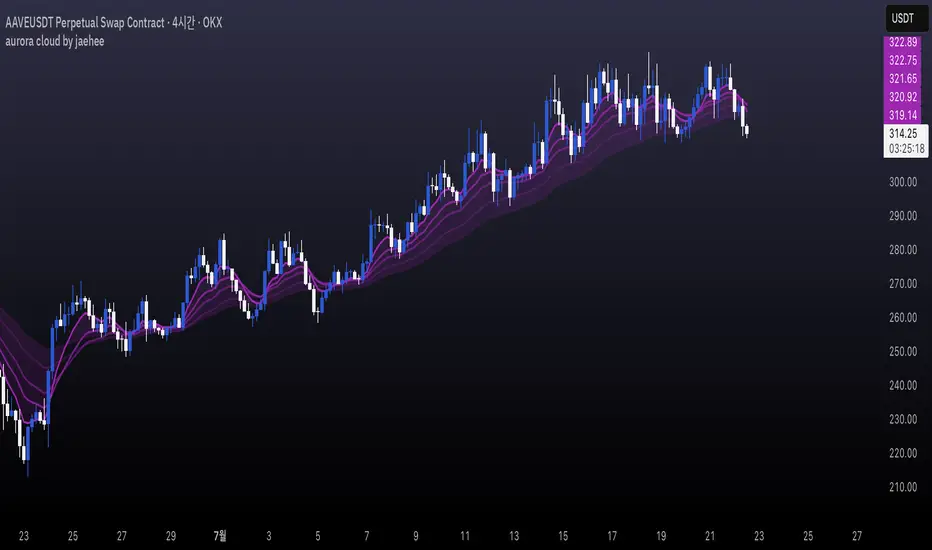This screenshot has height=550, width=932.
Task: Click the current price label 314.25
Action: pyautogui.click(x=903, y=134)
